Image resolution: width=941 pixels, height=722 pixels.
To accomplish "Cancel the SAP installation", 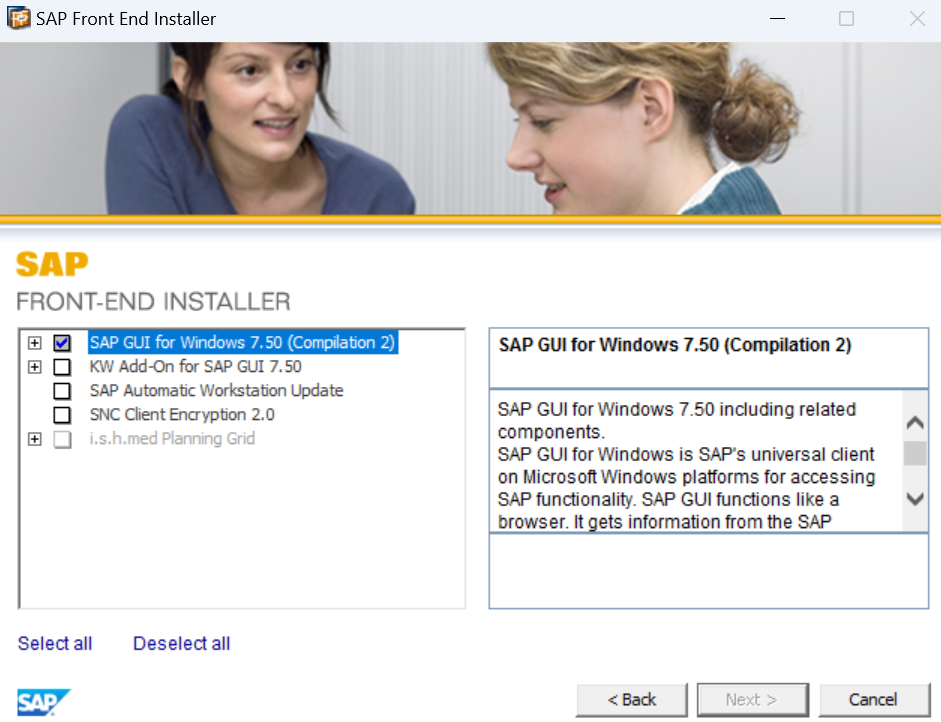I will click(874, 699).
